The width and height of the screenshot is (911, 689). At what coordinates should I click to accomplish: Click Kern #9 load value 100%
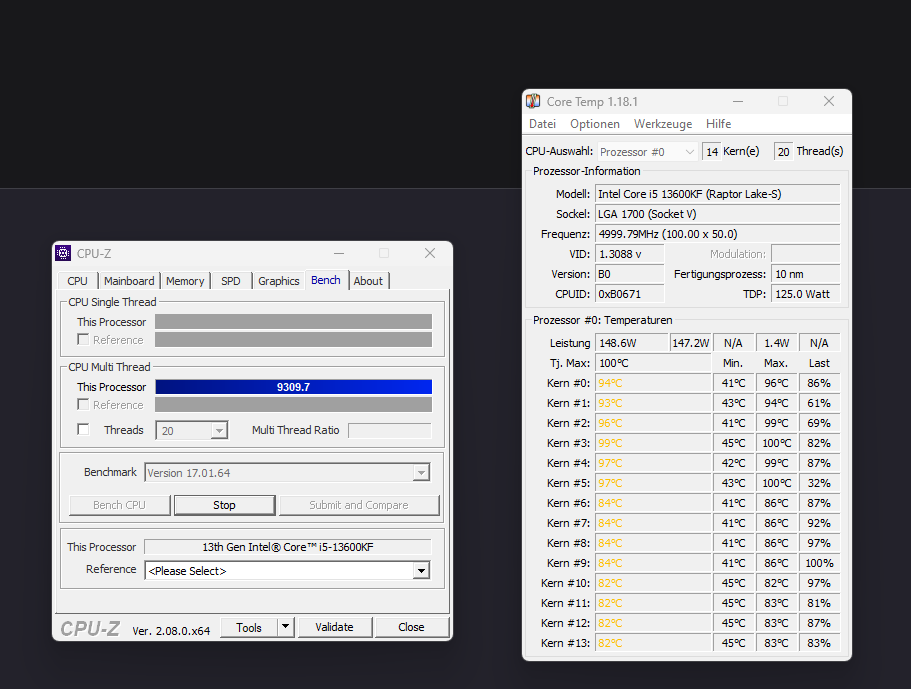pyautogui.click(x=819, y=563)
